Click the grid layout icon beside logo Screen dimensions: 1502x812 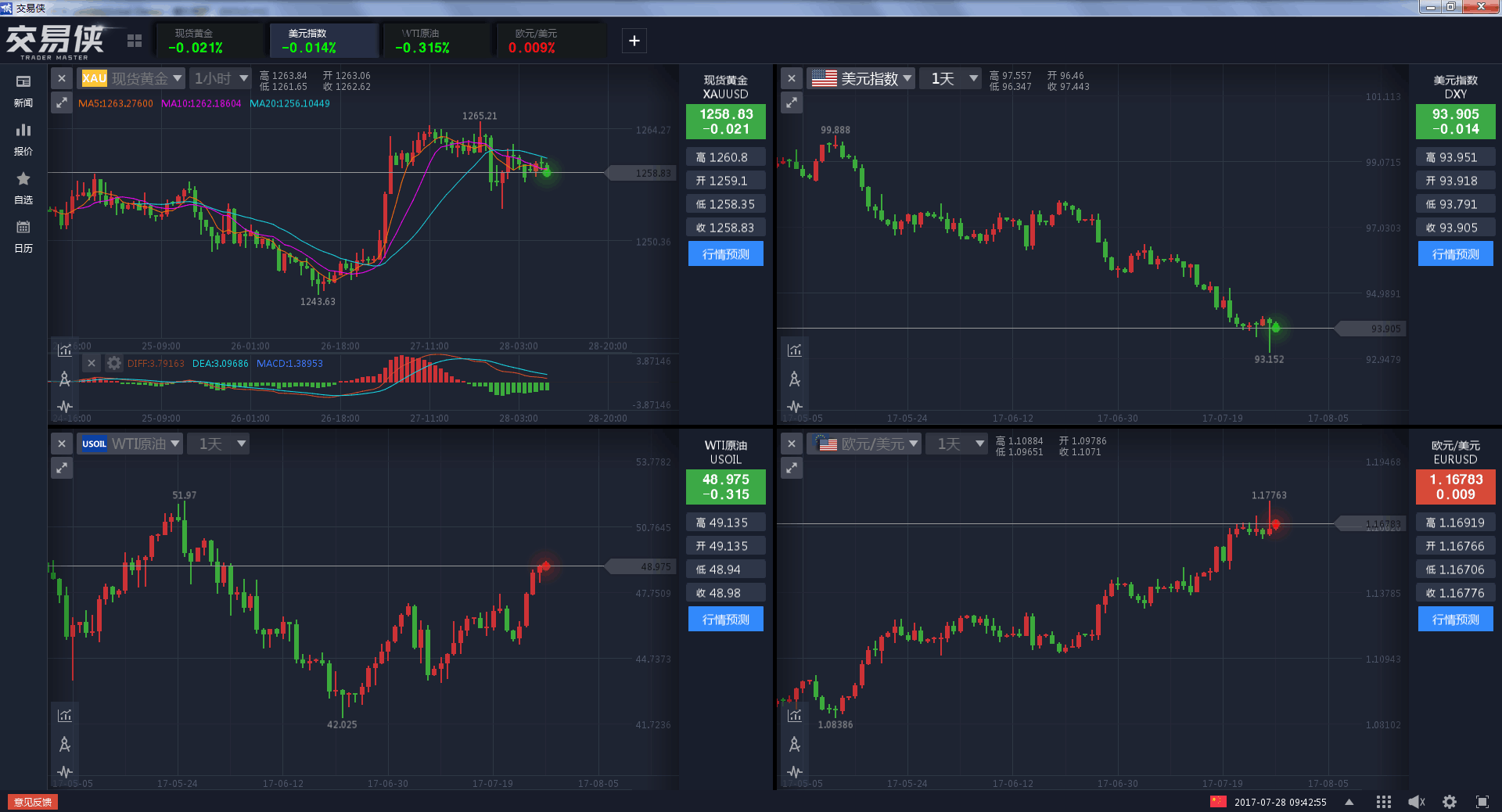(135, 41)
